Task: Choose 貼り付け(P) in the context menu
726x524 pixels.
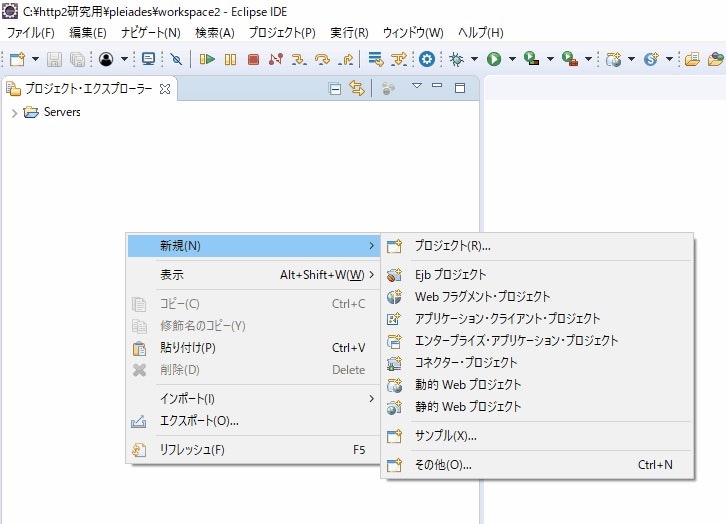Action: click(x=253, y=348)
